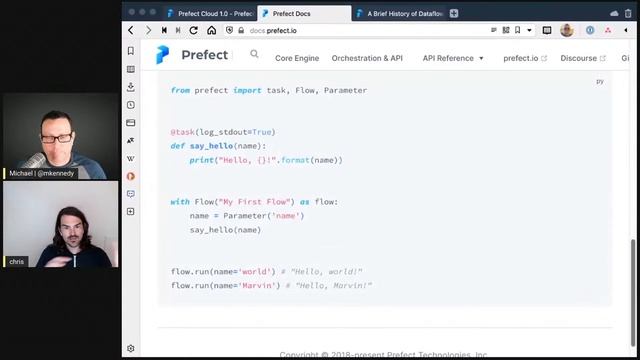Click the '@task(log_stdout=True)' decorator line
This screenshot has width=640, height=360.
pos(223,132)
